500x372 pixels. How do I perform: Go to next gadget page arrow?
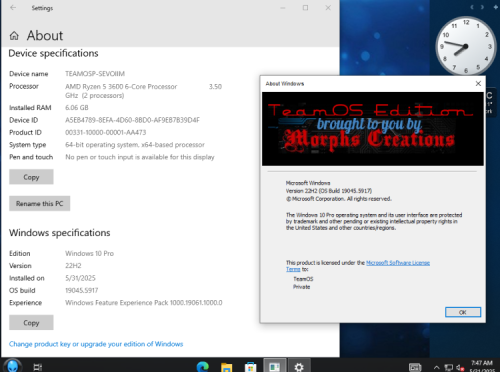482,7
